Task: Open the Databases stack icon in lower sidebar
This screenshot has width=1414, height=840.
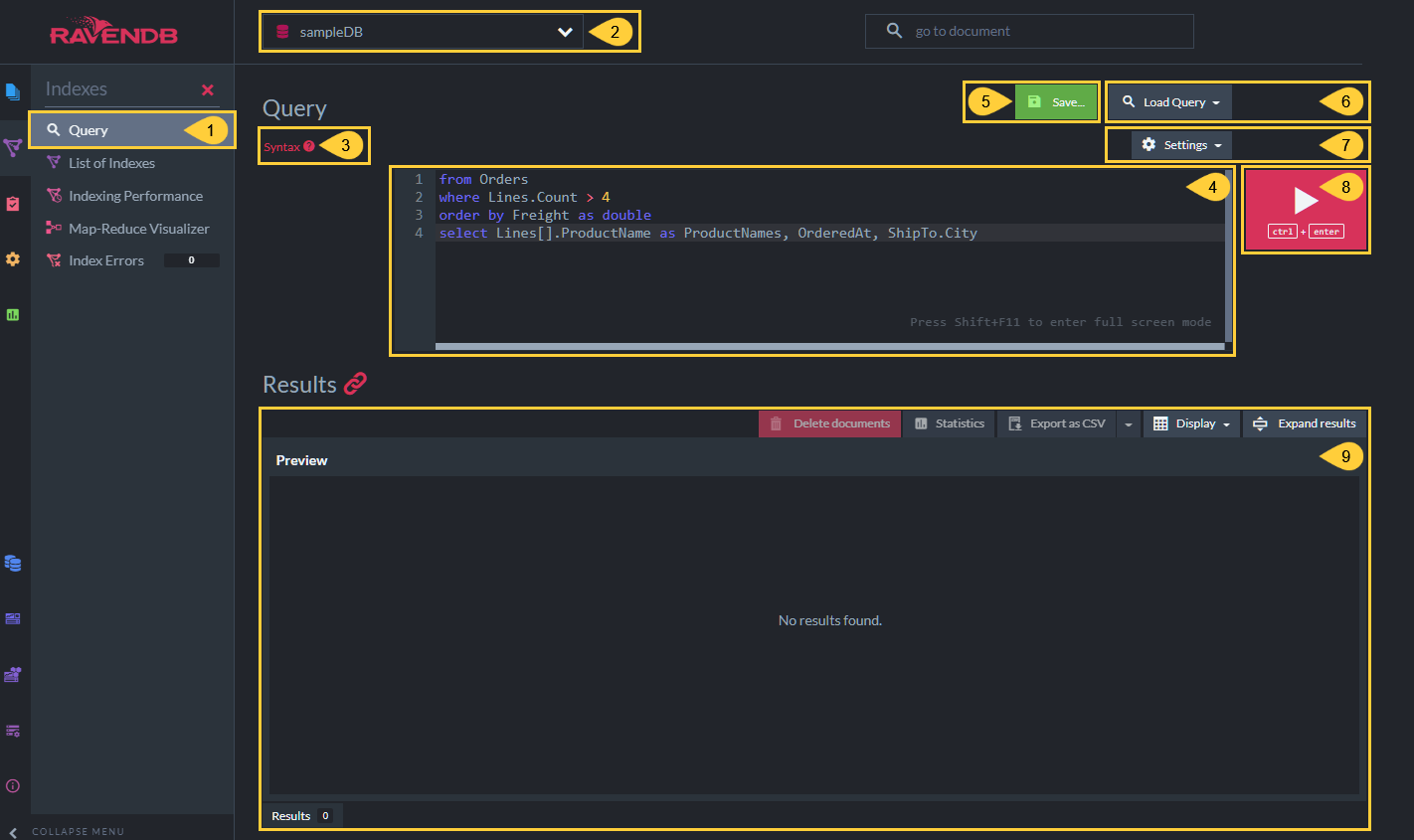Action: tap(13, 564)
